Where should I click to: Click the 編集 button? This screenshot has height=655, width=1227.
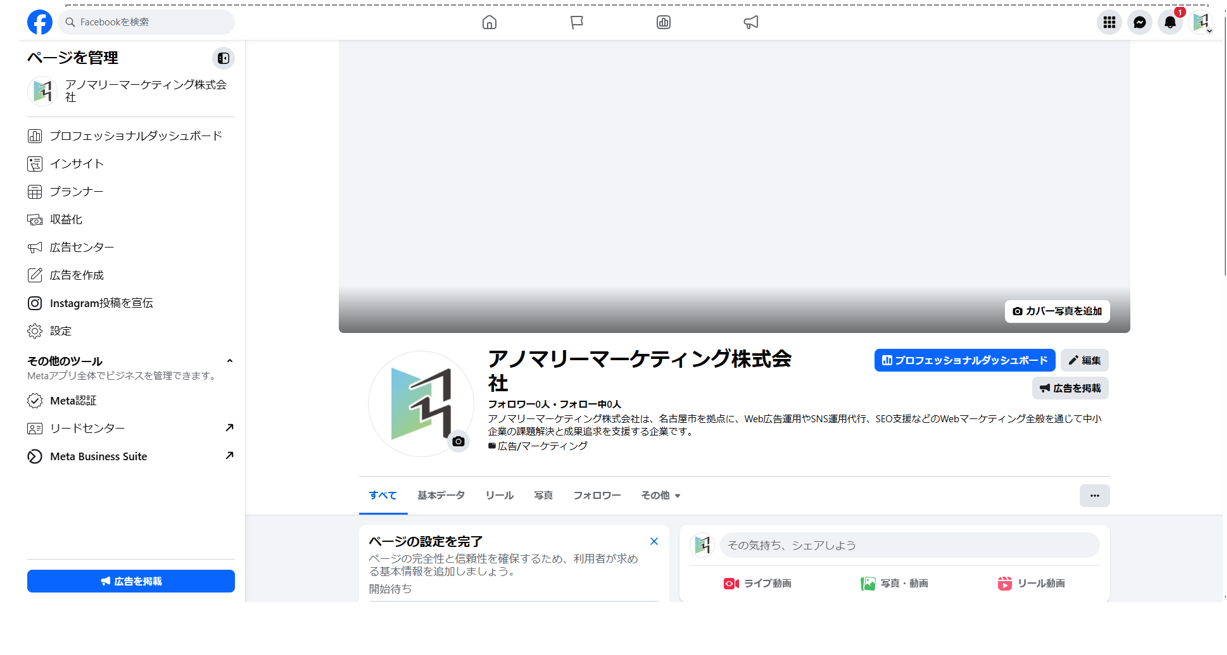coord(1085,360)
